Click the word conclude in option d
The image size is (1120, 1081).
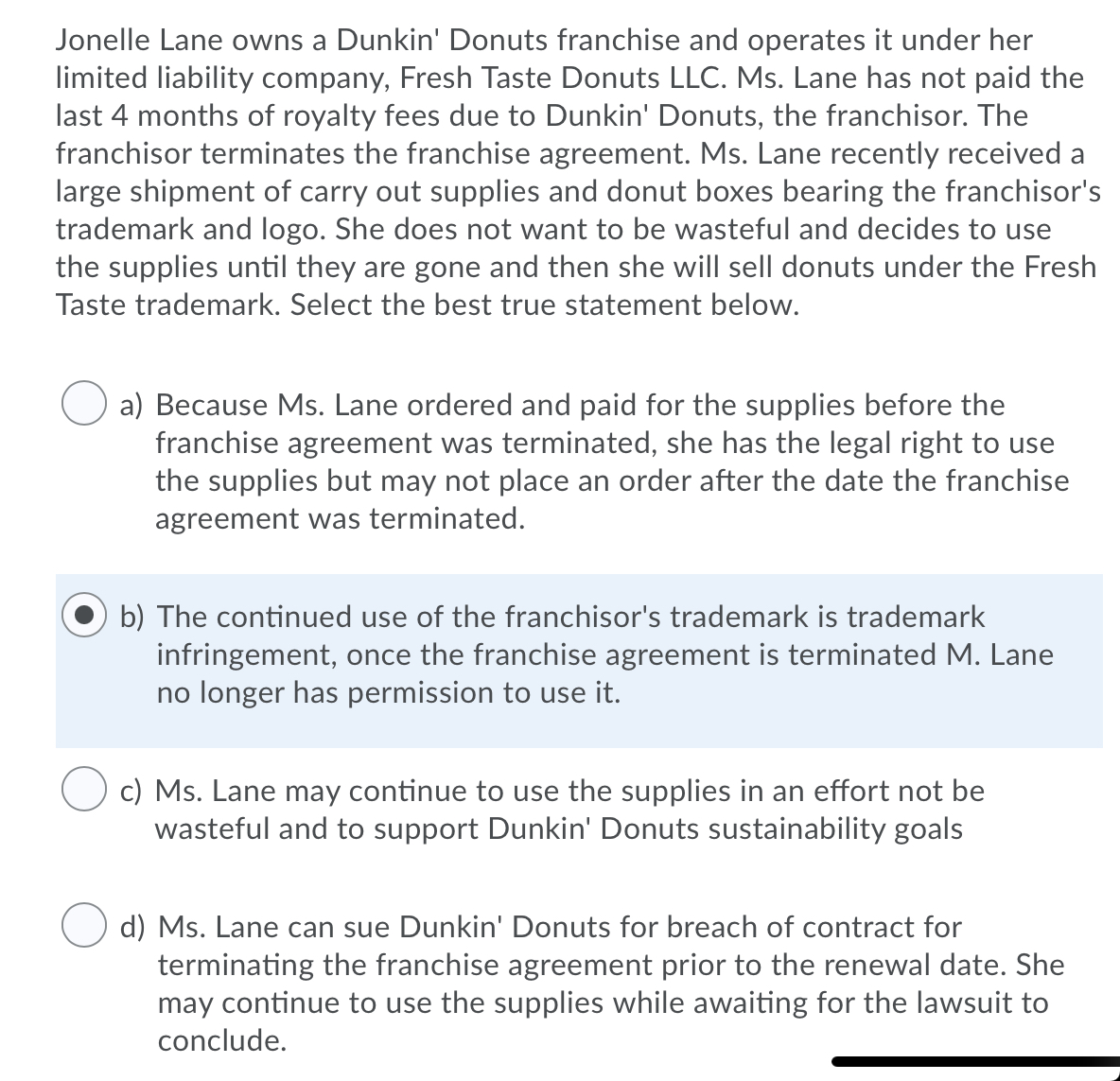[221, 1040]
